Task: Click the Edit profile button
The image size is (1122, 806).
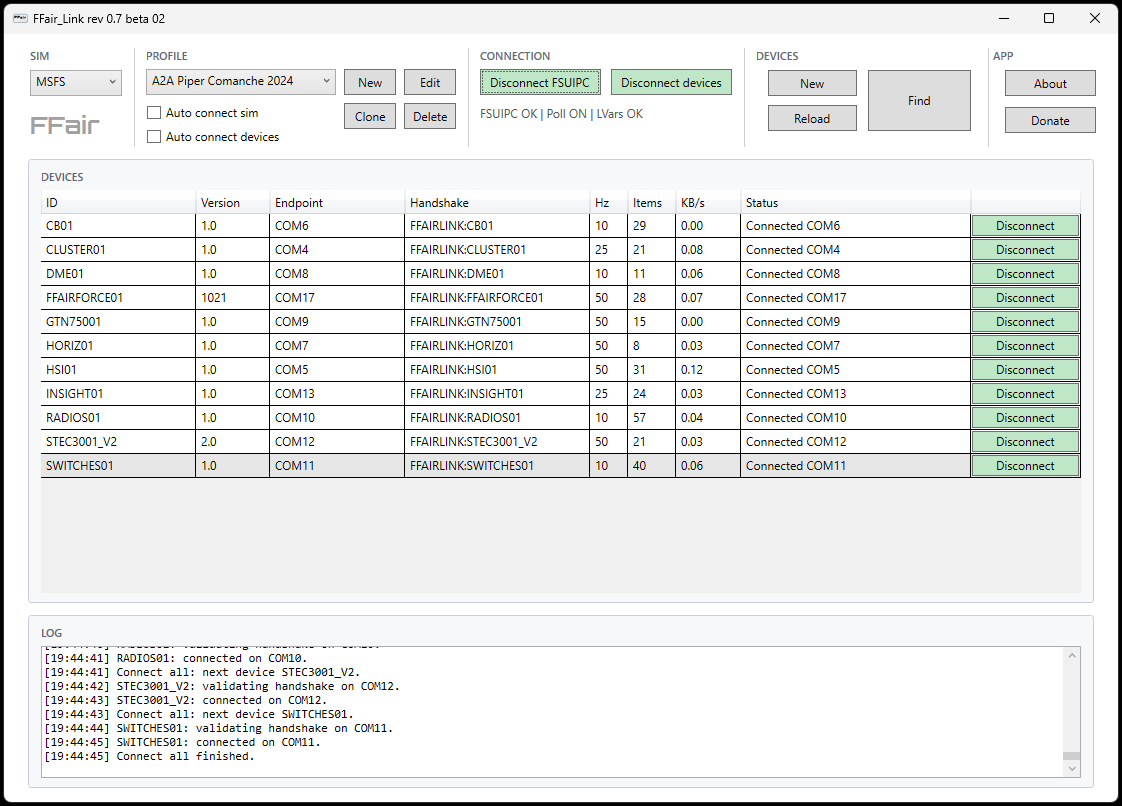Action: coord(430,82)
